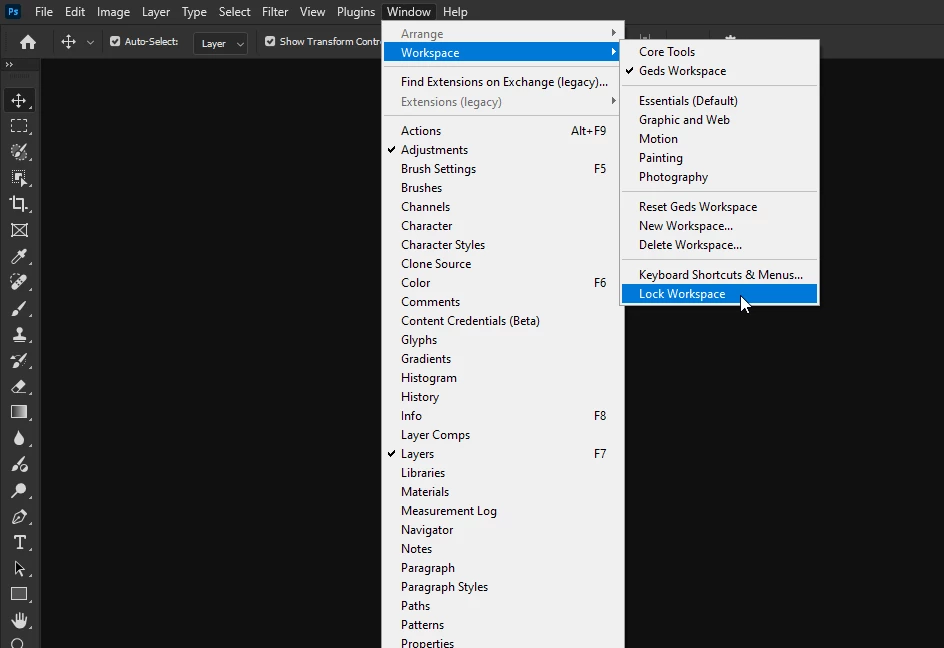The height and width of the screenshot is (648, 944).
Task: Open the Filter menu
Action: coord(275,12)
